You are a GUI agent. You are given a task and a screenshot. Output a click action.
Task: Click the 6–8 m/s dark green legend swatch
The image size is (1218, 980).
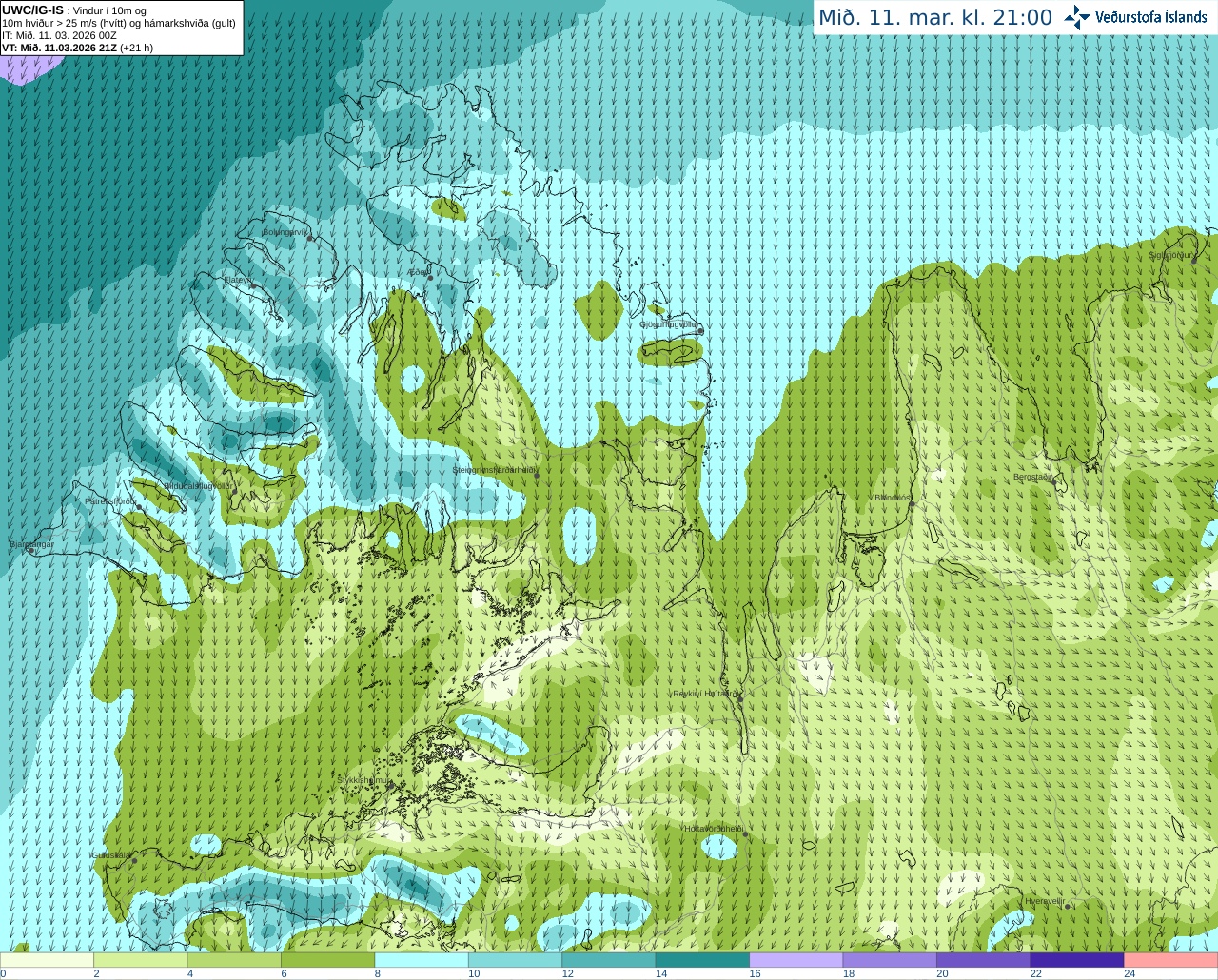(328, 960)
